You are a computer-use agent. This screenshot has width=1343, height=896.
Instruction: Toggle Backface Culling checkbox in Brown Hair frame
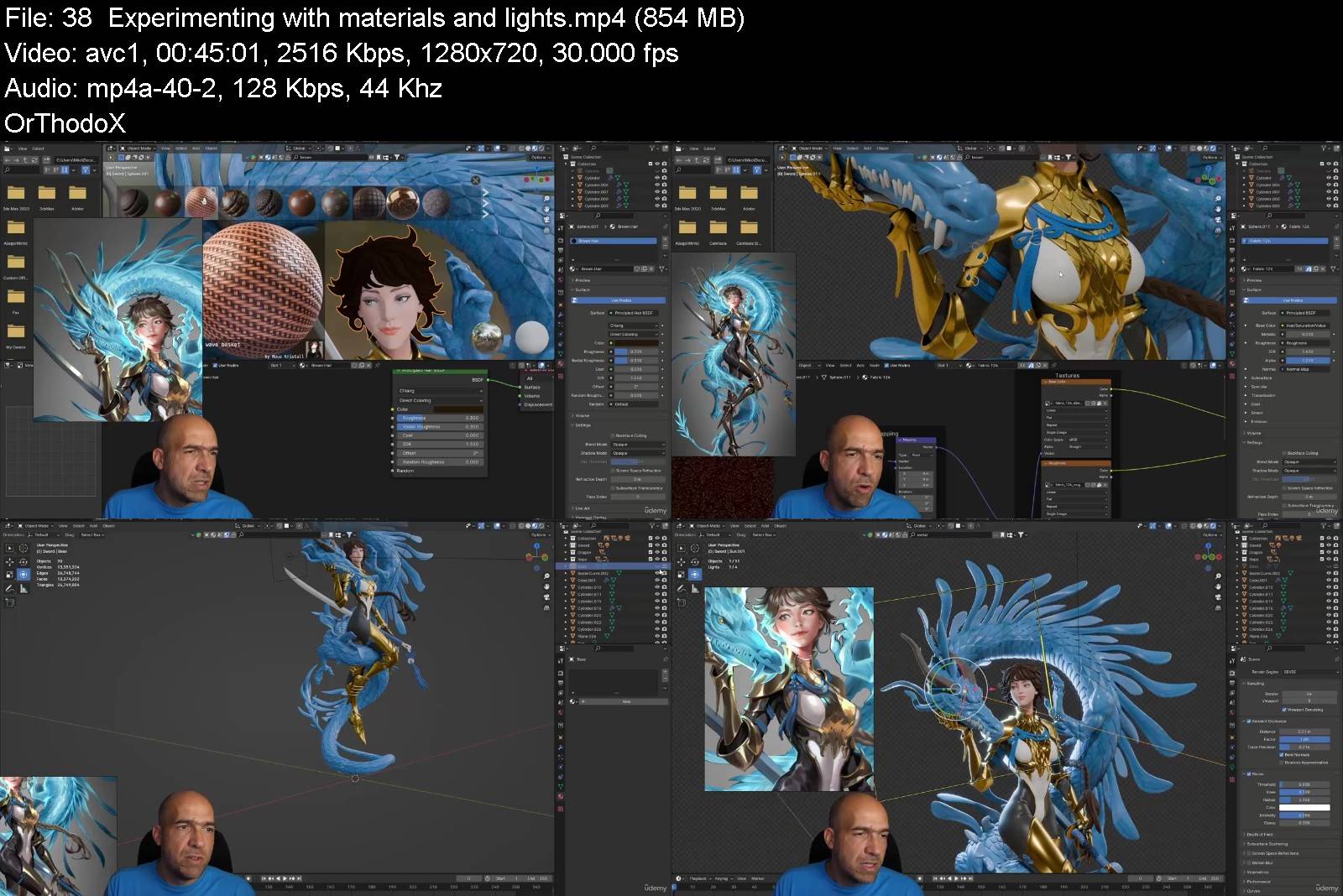[x=613, y=435]
